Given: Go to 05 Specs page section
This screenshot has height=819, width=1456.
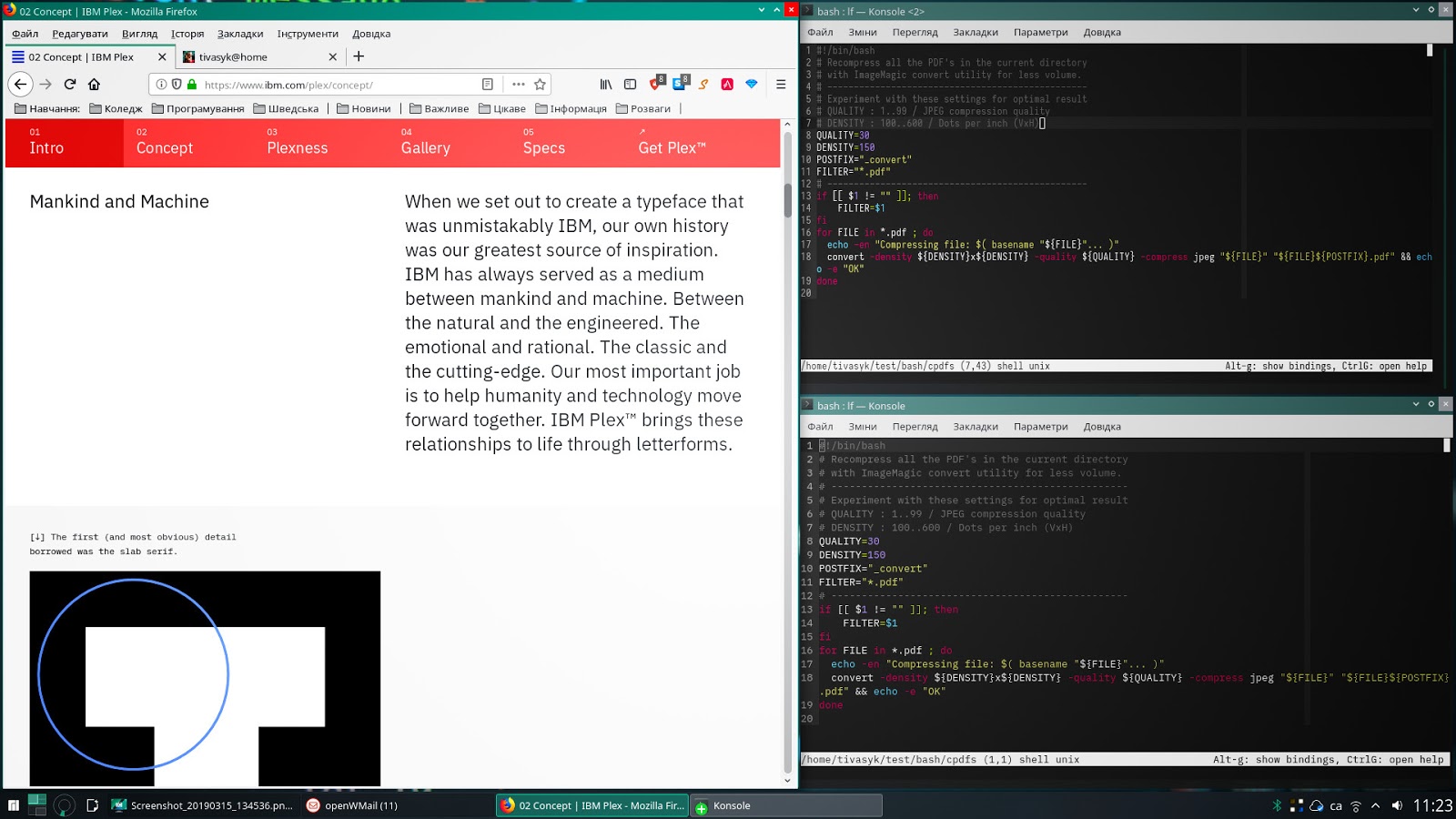Looking at the screenshot, I should tap(544, 143).
